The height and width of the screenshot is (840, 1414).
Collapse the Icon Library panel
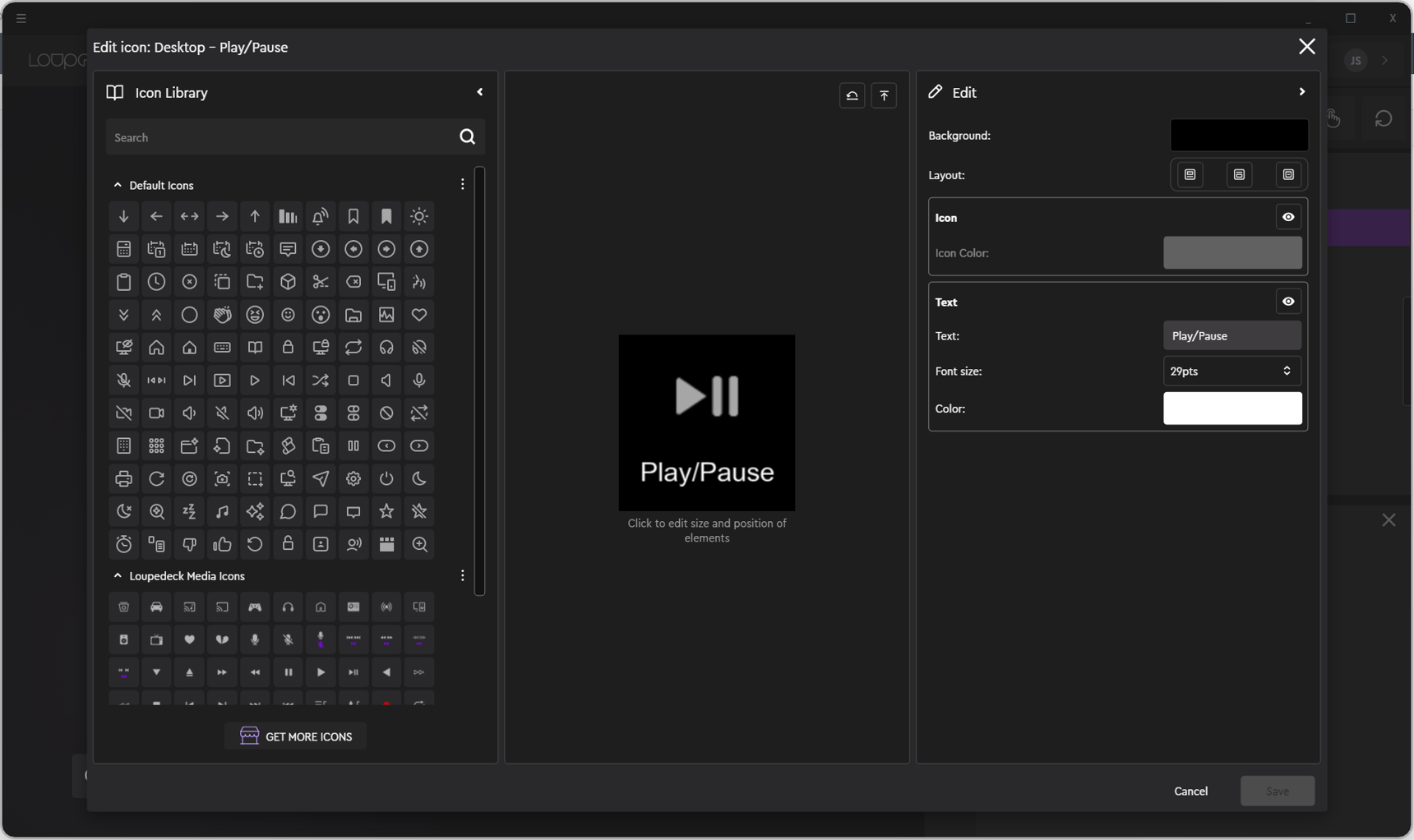coord(481,92)
